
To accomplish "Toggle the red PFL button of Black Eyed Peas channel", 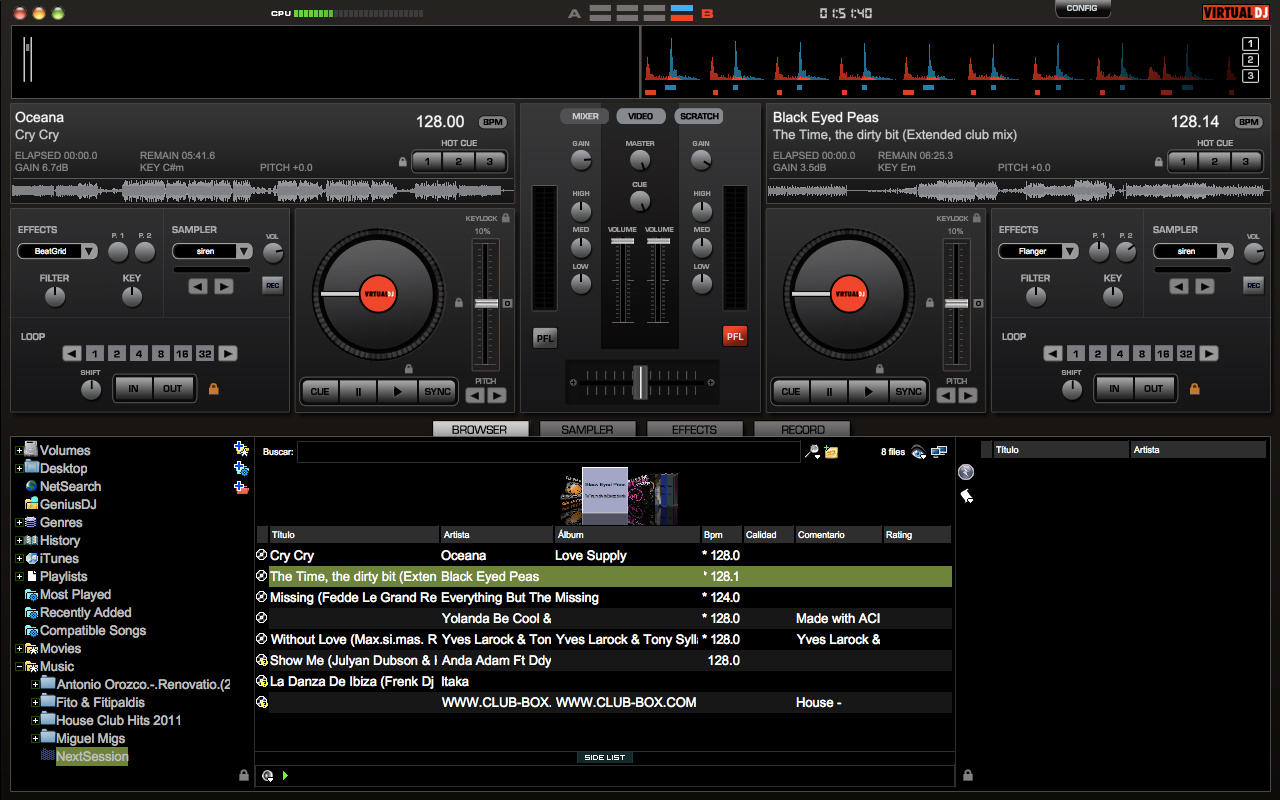I will coord(735,337).
